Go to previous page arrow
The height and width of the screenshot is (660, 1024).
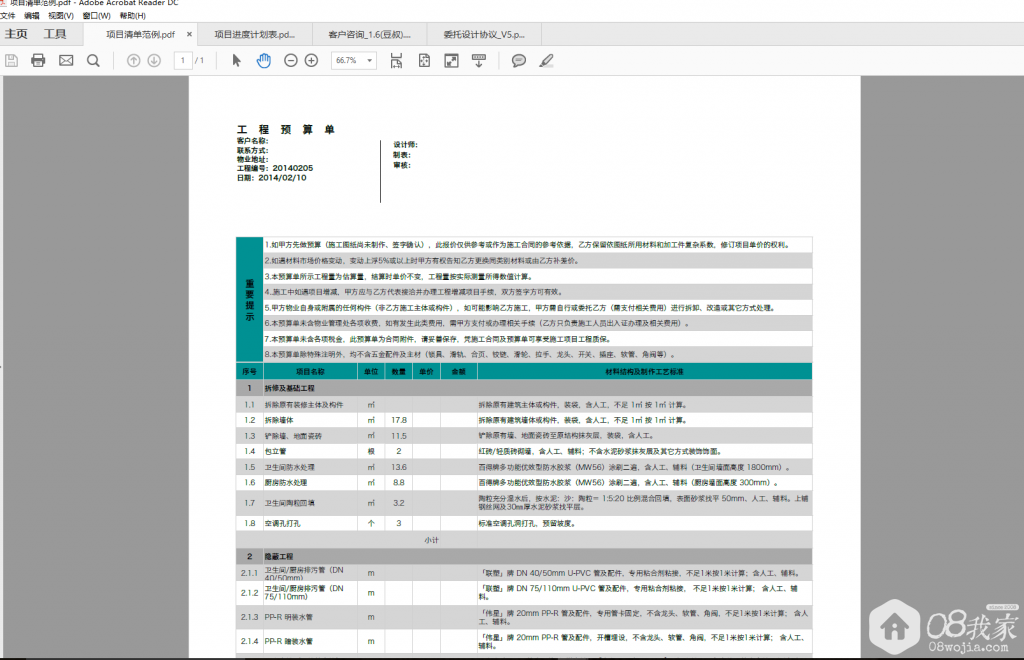click(133, 60)
